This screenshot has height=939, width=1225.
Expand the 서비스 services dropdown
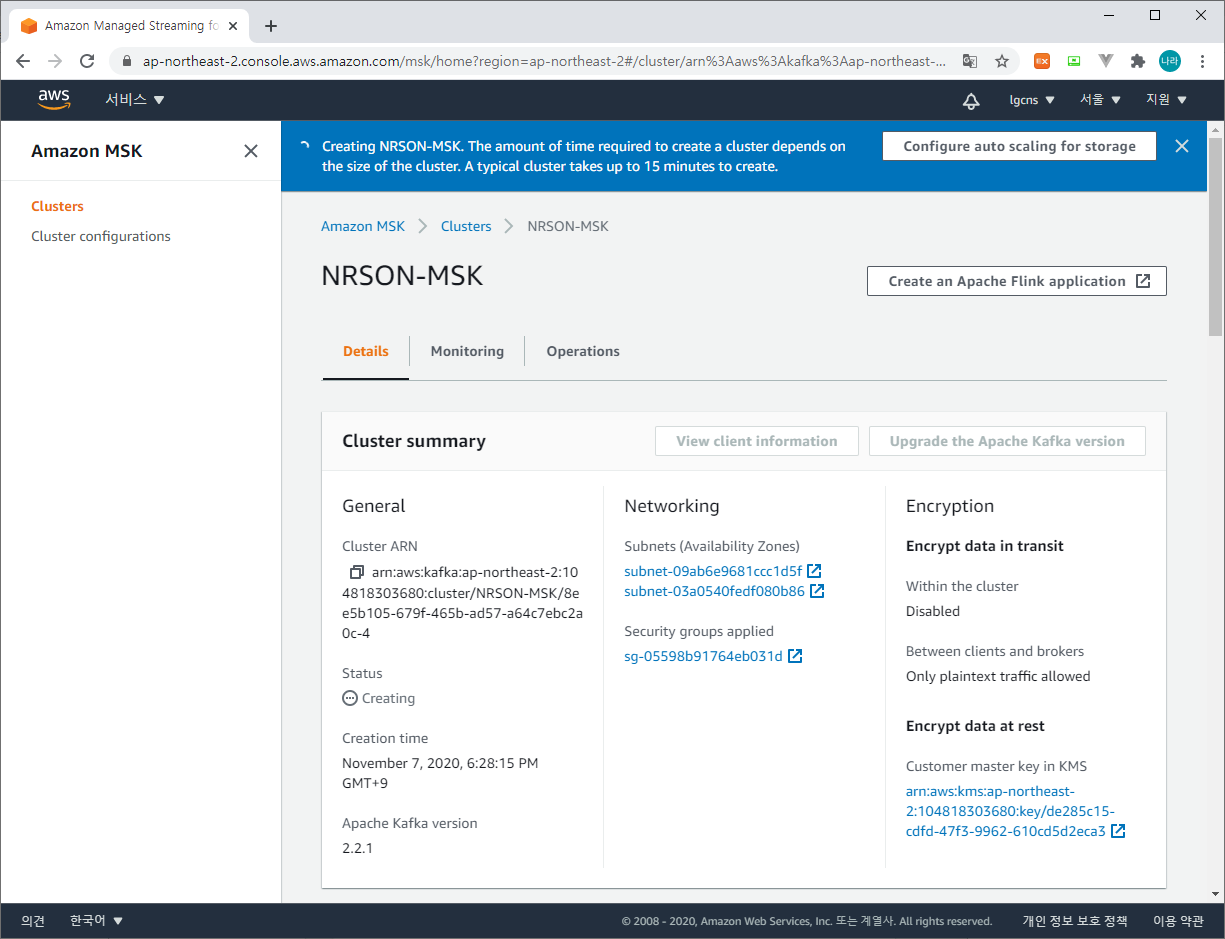pos(135,100)
